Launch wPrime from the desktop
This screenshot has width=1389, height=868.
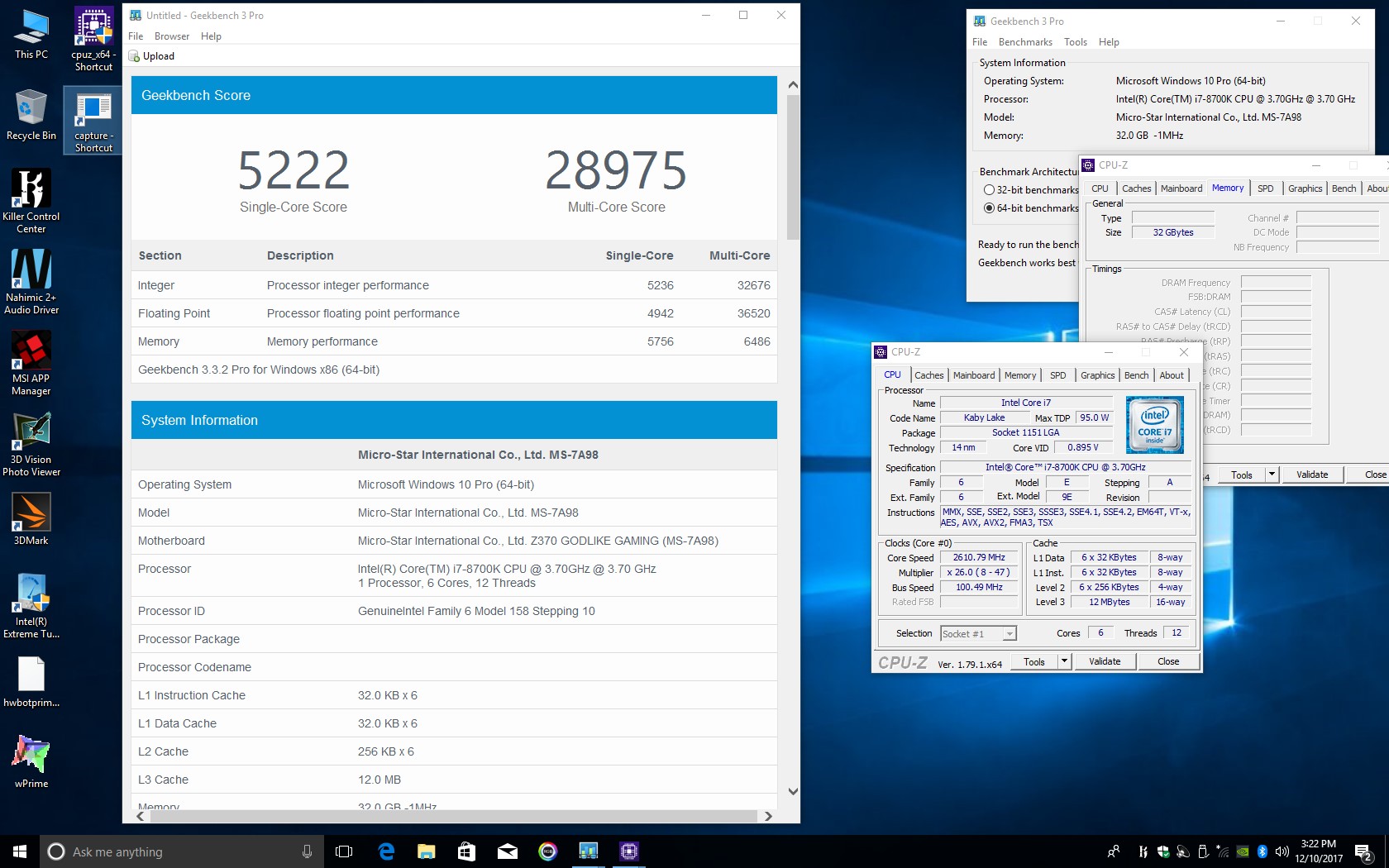pos(31,761)
